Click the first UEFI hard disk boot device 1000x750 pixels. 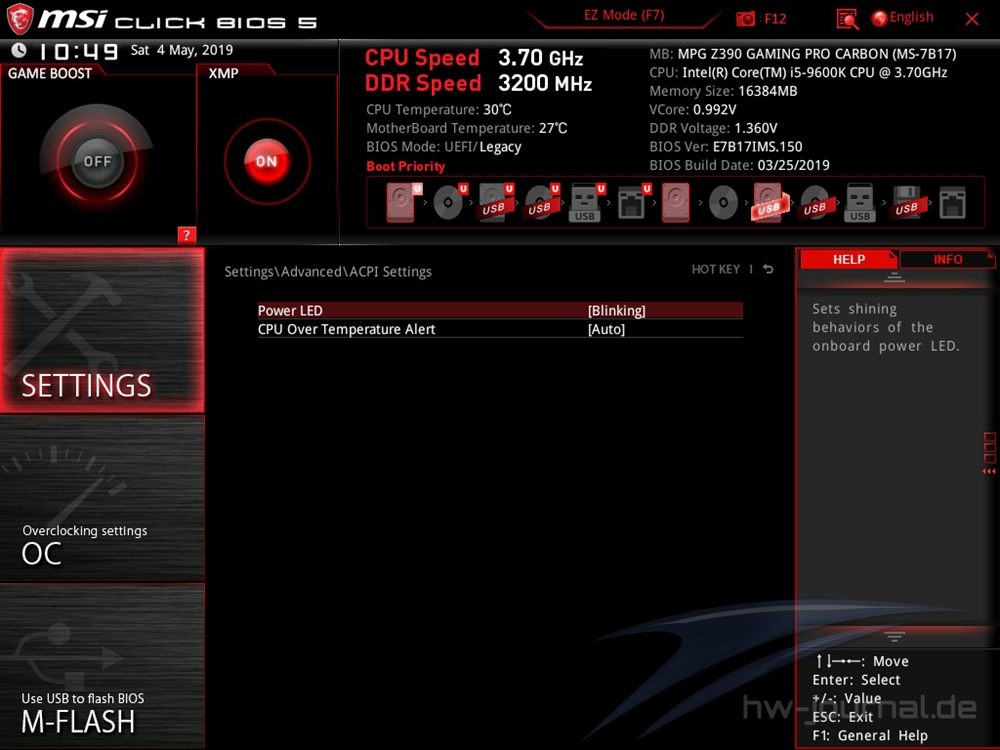pyautogui.click(x=402, y=203)
